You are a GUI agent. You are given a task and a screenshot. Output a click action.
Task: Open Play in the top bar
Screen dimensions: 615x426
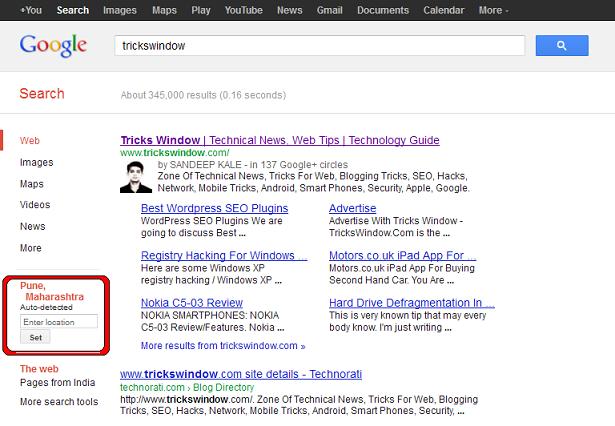(x=201, y=10)
